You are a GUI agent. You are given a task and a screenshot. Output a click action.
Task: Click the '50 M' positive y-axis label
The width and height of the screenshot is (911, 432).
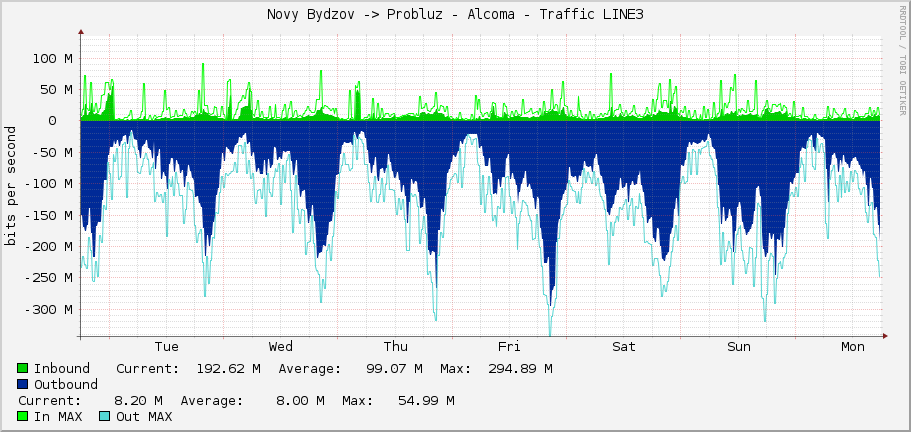(56, 89)
